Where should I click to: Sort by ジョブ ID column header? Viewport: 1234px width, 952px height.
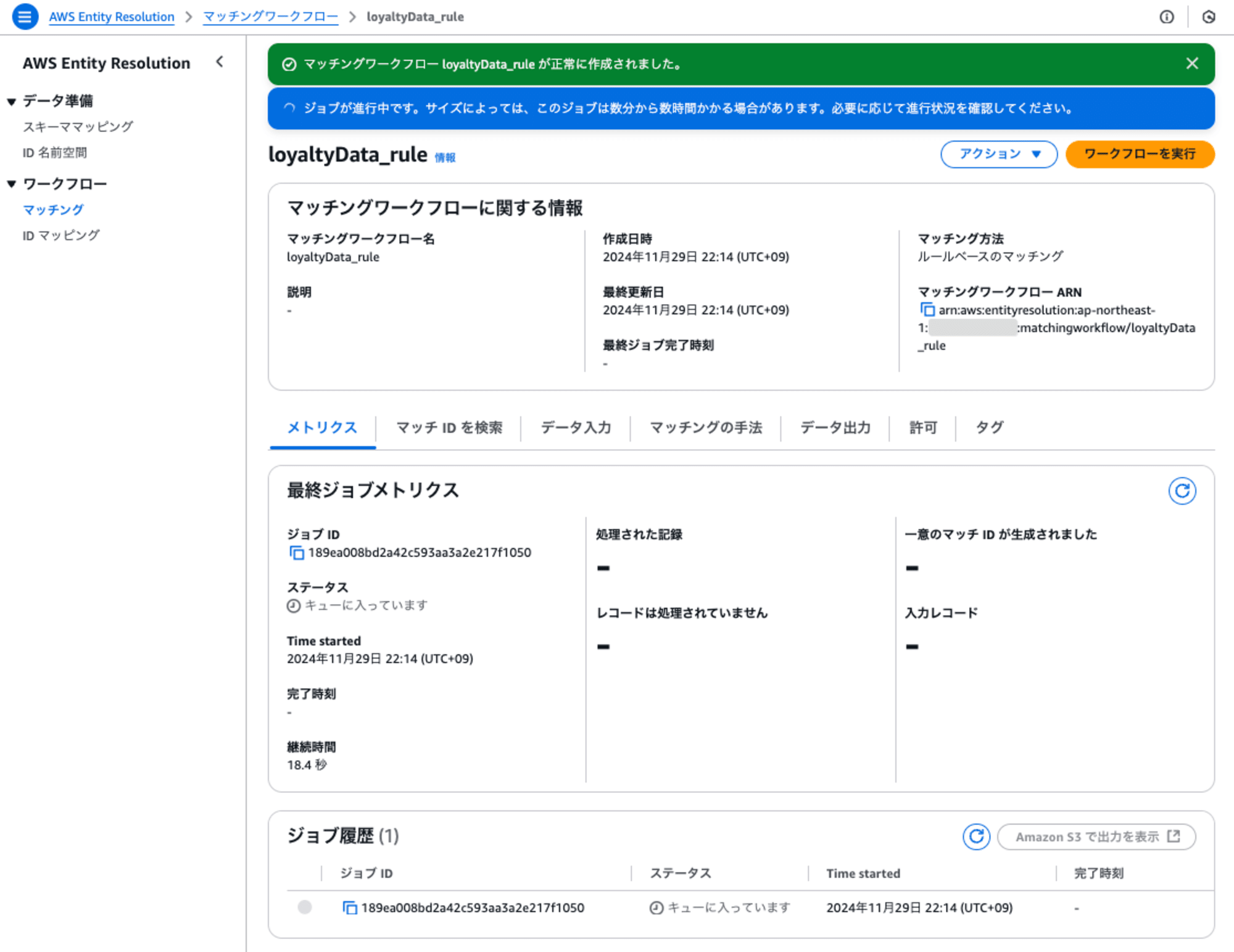coord(366,873)
